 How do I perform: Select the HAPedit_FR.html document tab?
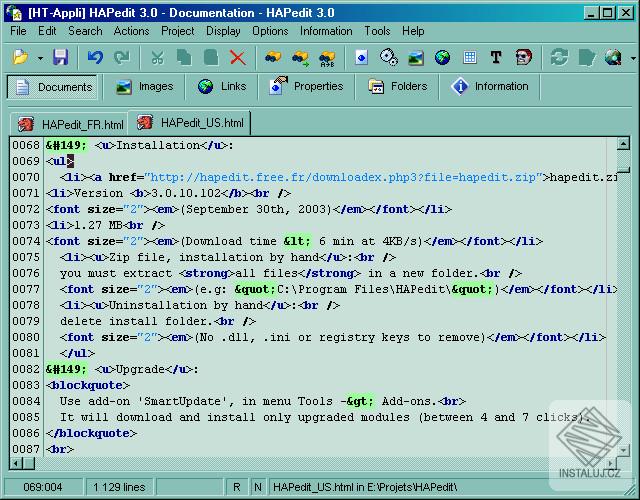[69, 124]
